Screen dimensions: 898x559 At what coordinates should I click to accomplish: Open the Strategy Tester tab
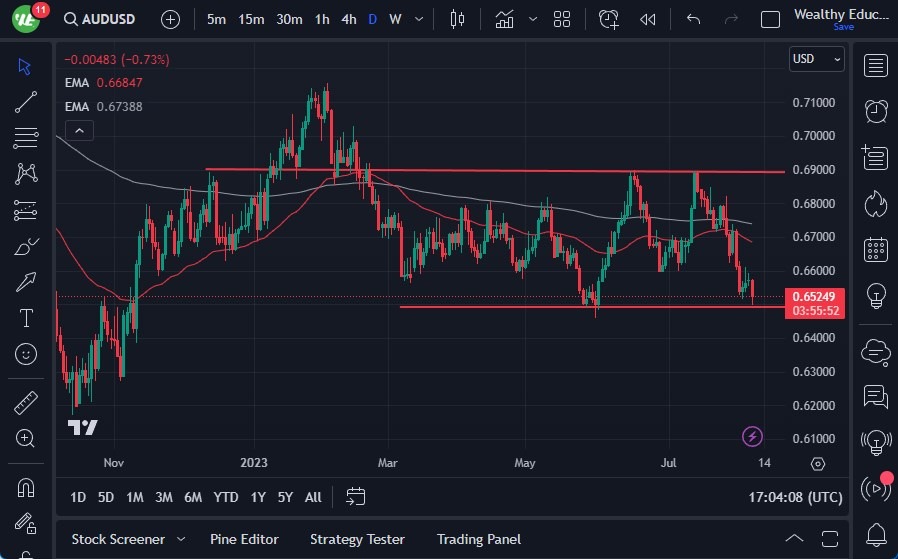pyautogui.click(x=357, y=539)
